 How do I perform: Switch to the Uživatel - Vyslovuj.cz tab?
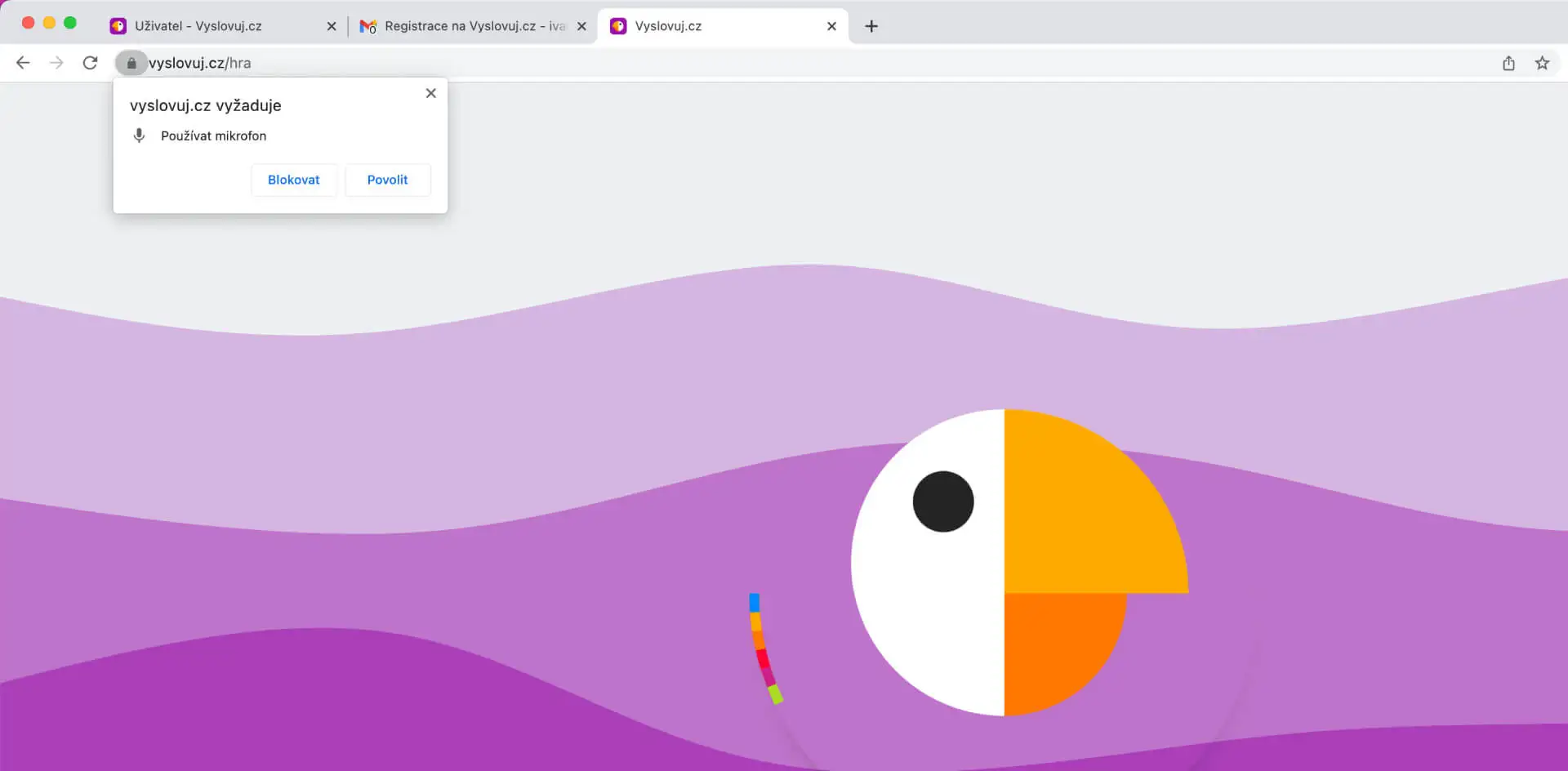198,26
